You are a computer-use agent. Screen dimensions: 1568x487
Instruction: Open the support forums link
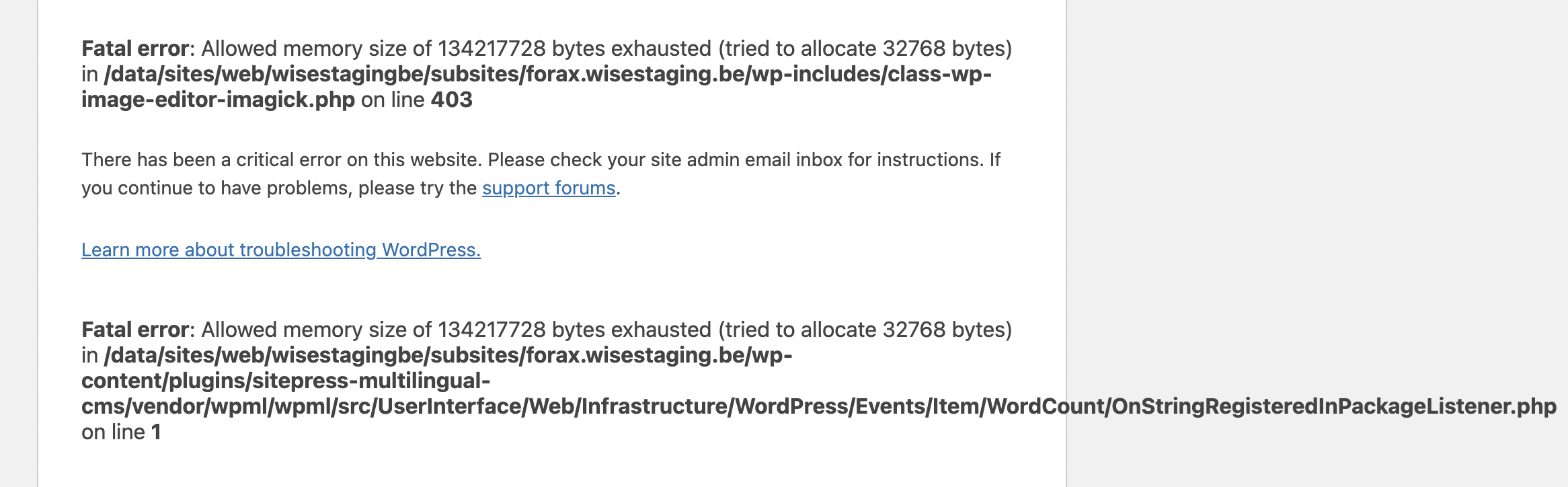549,188
